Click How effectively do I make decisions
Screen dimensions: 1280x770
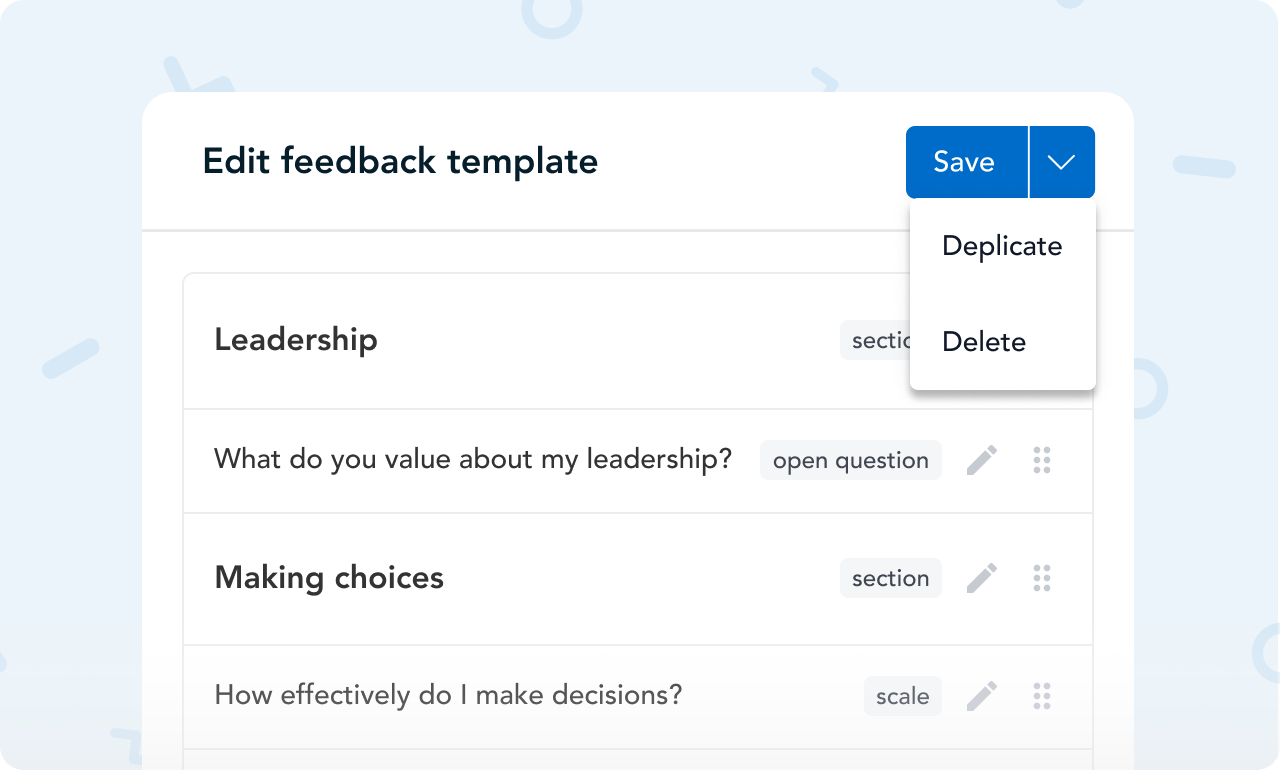coord(448,696)
